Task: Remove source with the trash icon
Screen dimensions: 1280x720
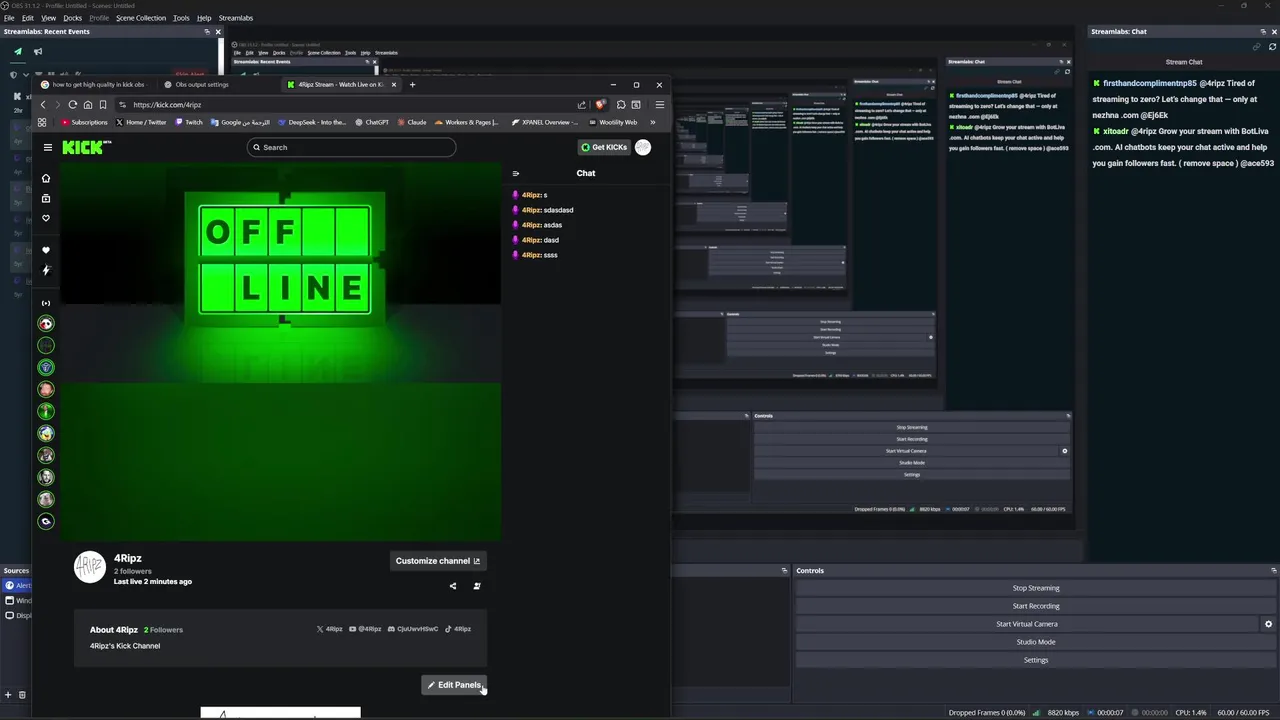Action: 22,695
